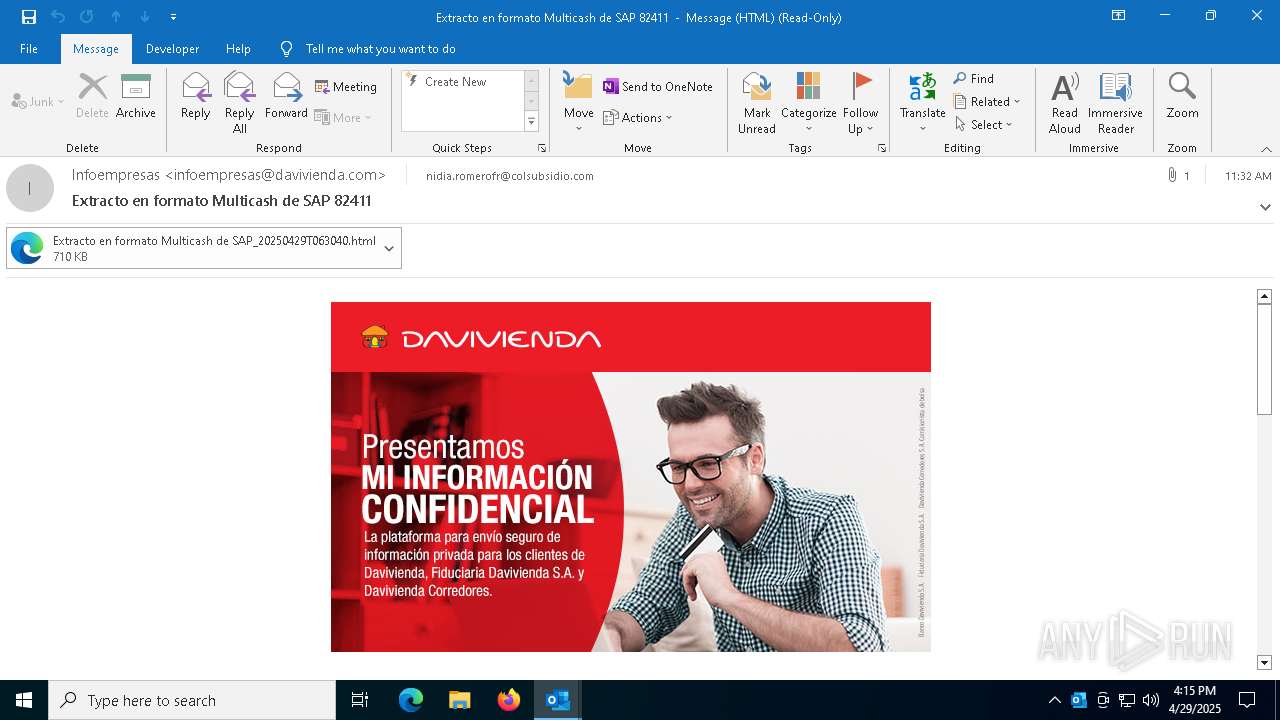Open the Actions dropdown
The image size is (1280, 720).
click(638, 117)
